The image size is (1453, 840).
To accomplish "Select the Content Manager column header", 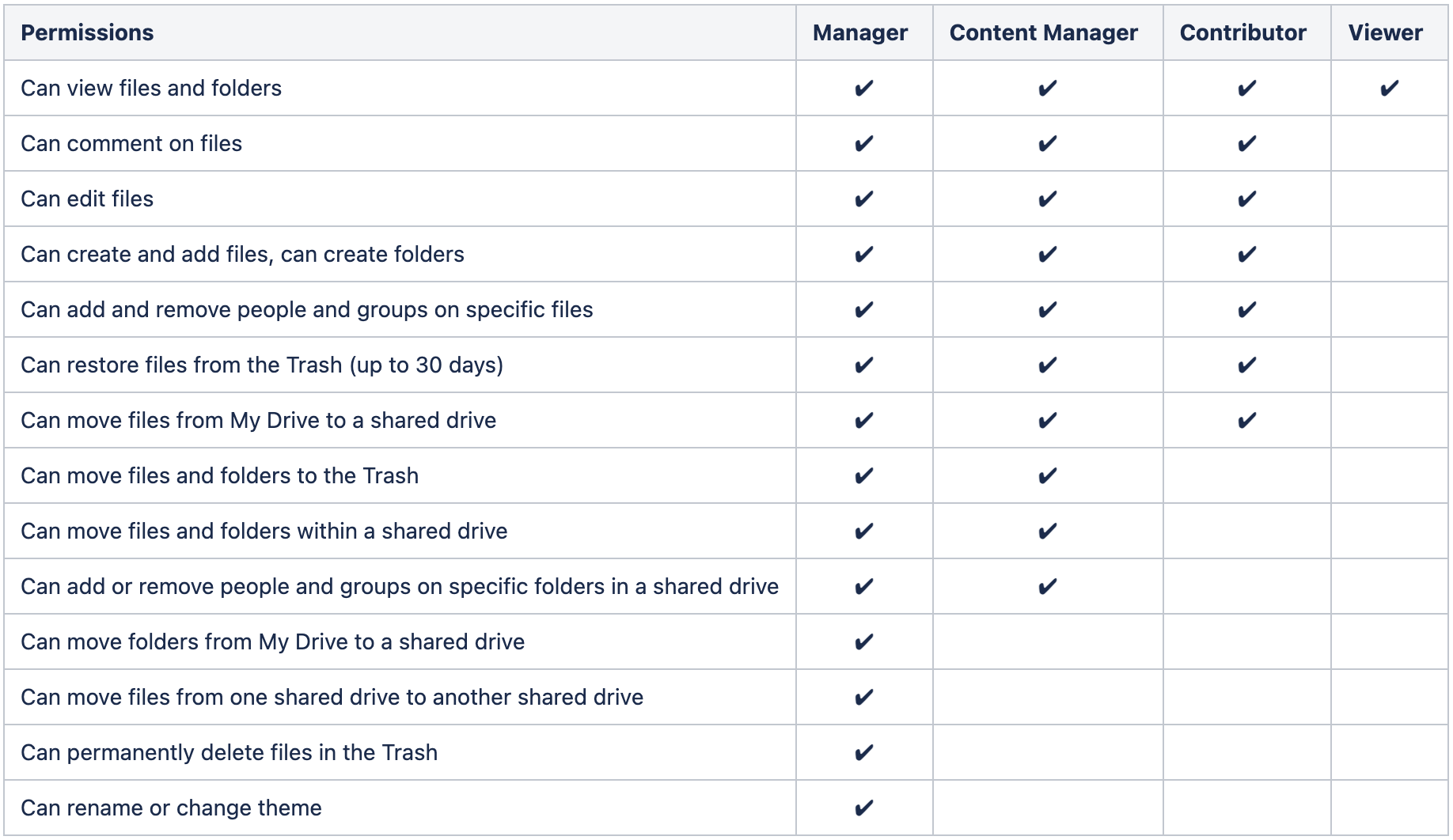I will coord(1043,33).
